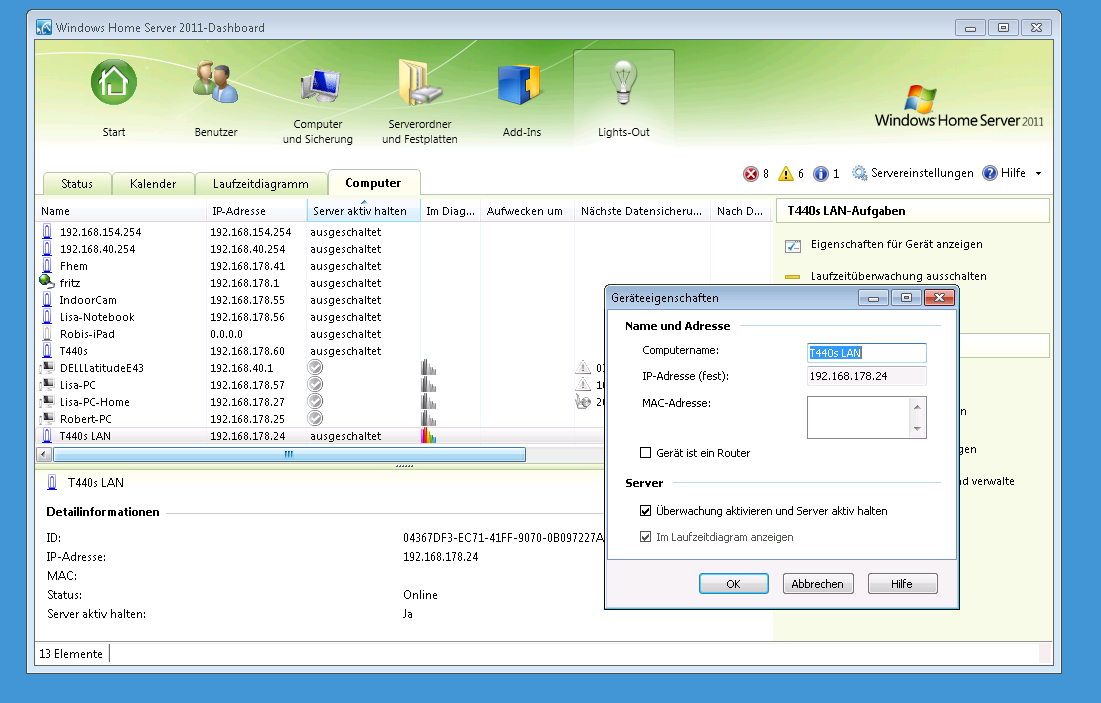The width and height of the screenshot is (1101, 703).
Task: Click the Computername text field
Action: pyautogui.click(x=866, y=353)
